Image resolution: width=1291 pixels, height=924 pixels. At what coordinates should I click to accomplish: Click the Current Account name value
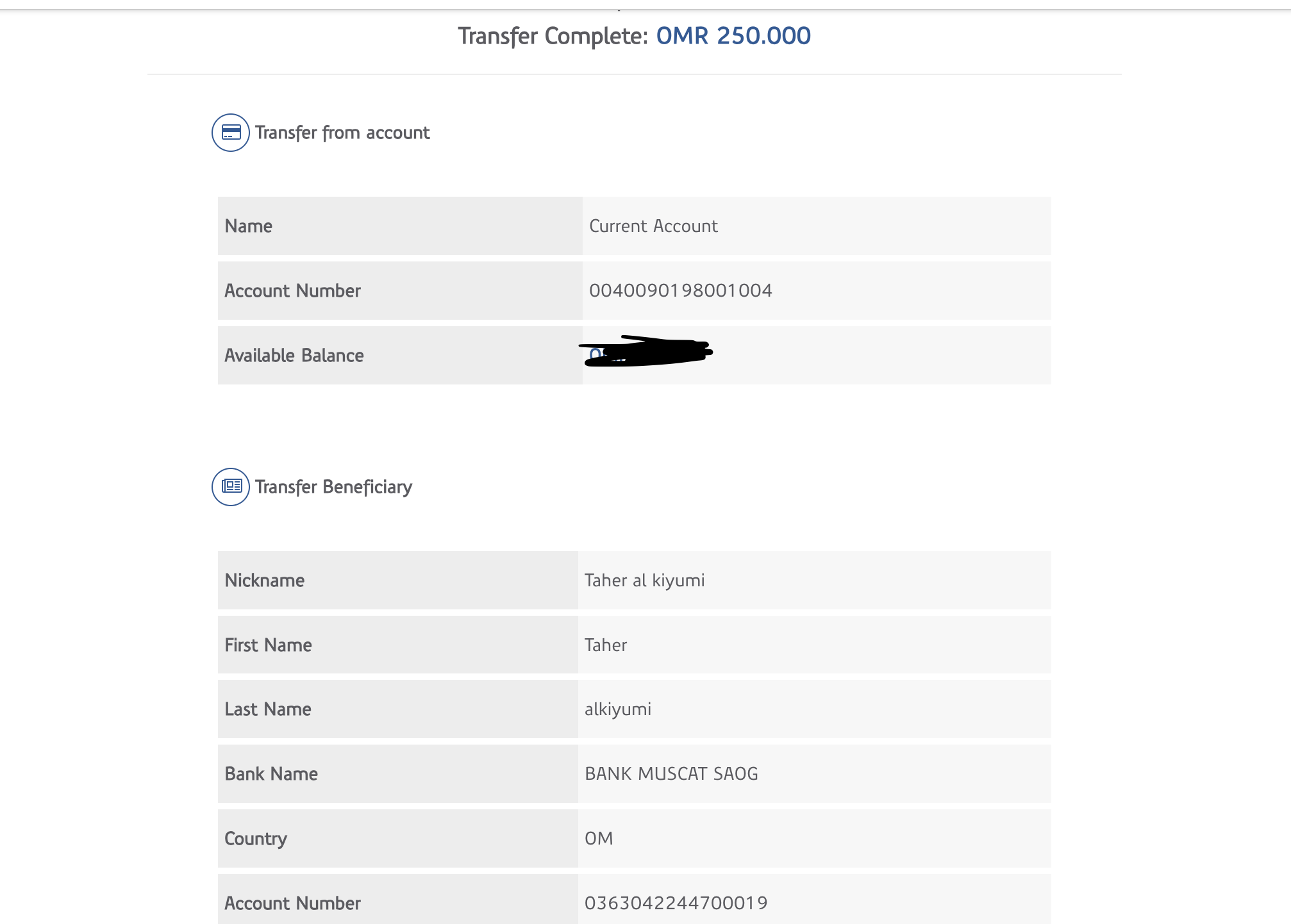tap(653, 226)
